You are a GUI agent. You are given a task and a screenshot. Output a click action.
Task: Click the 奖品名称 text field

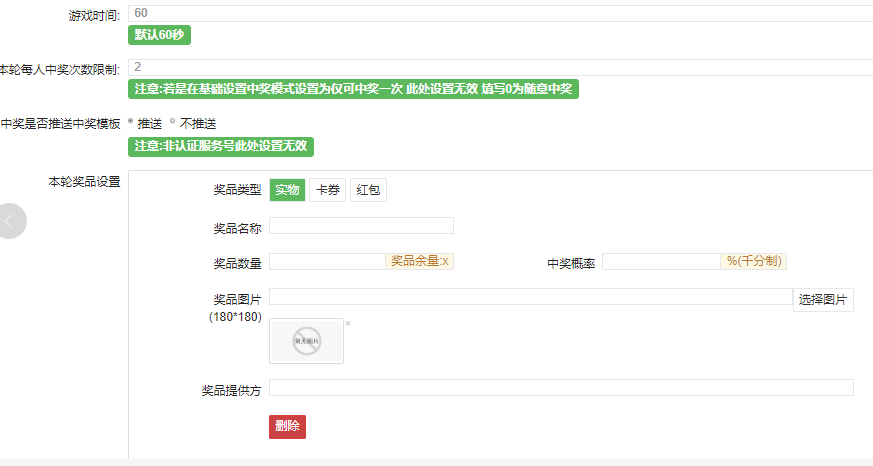pyautogui.click(x=361, y=225)
